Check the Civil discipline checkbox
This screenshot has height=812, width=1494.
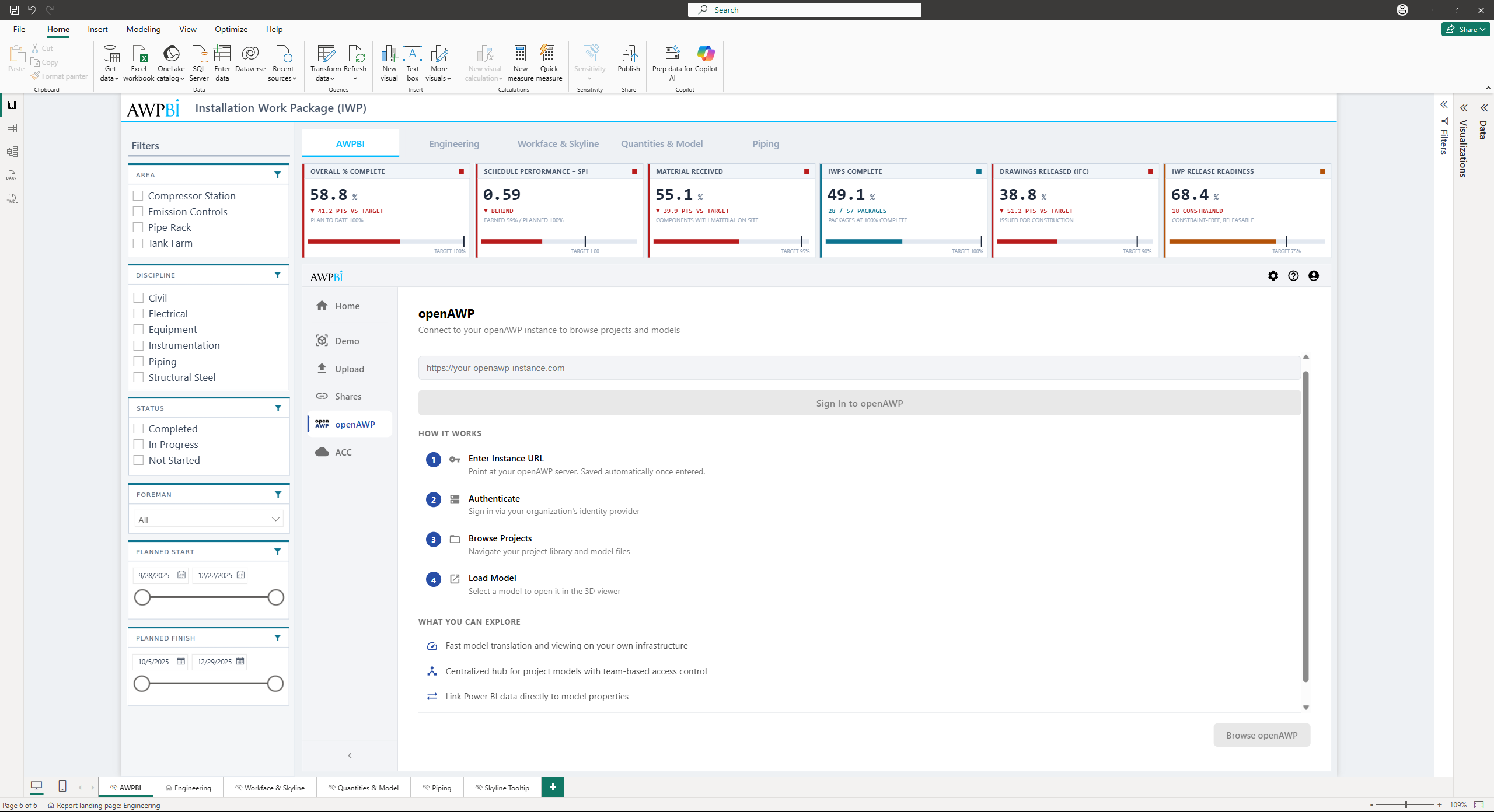[x=139, y=298]
